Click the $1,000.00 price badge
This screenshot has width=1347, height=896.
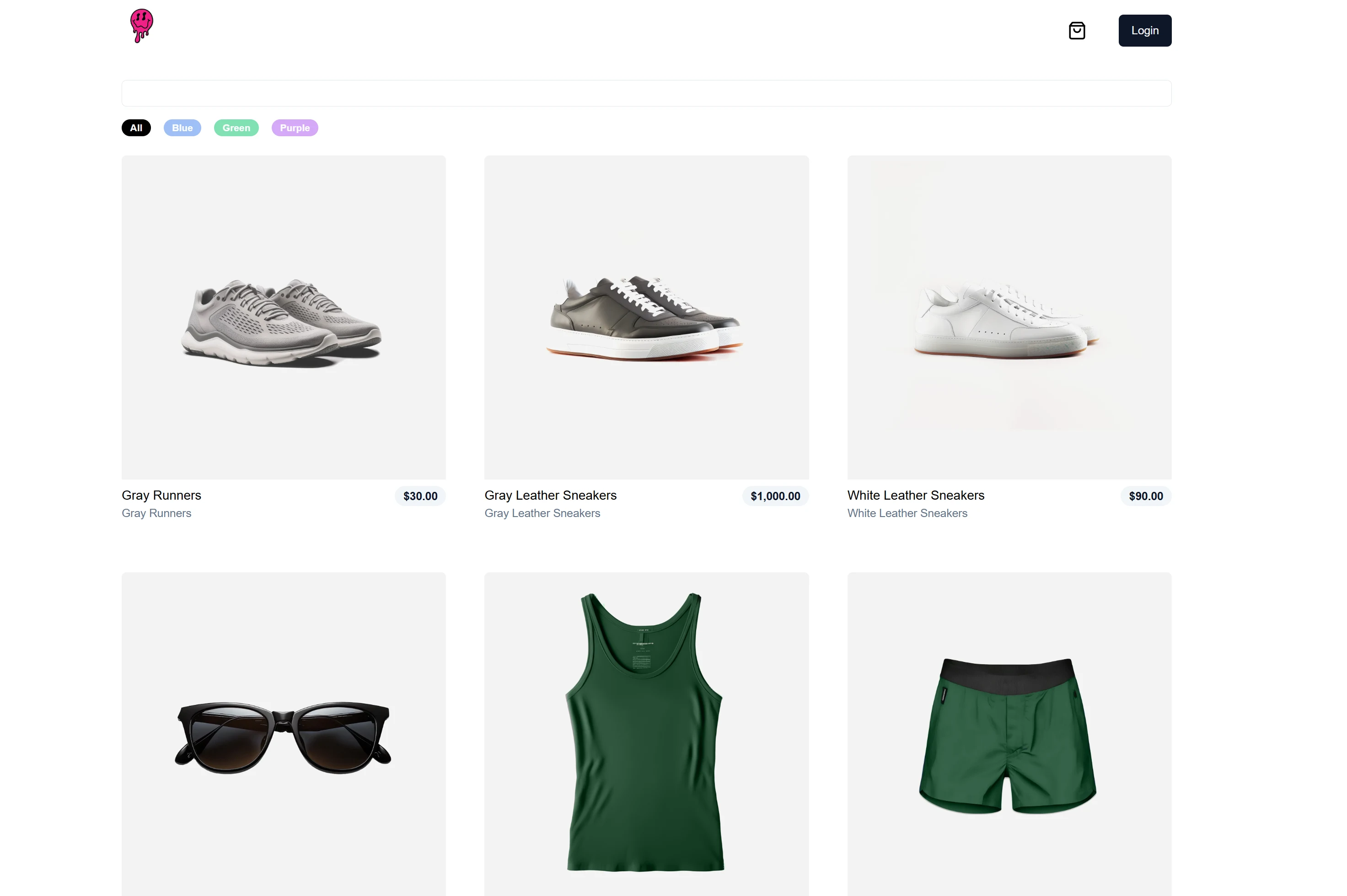click(775, 496)
